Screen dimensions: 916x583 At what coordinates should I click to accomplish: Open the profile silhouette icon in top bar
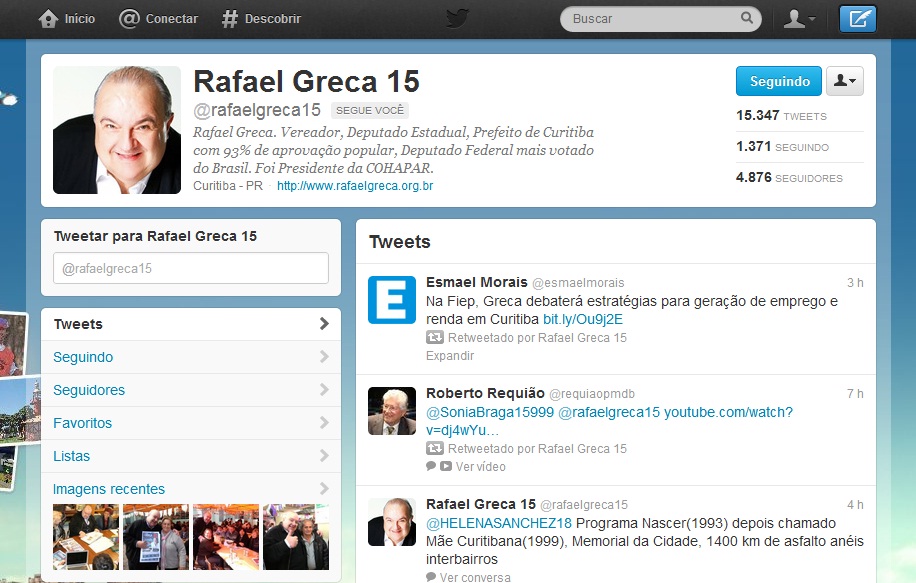794,17
